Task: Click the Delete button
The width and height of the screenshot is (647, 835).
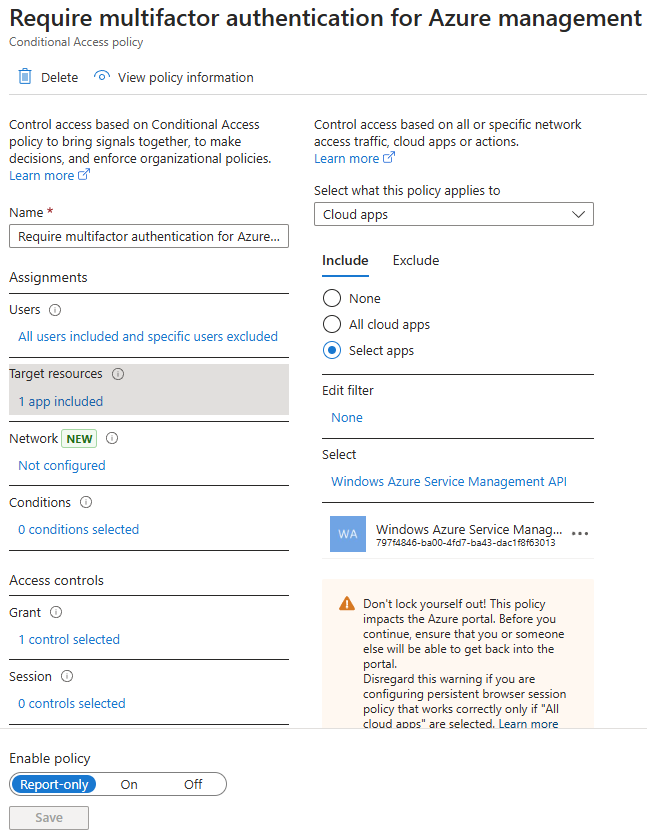Action: pyautogui.click(x=48, y=77)
